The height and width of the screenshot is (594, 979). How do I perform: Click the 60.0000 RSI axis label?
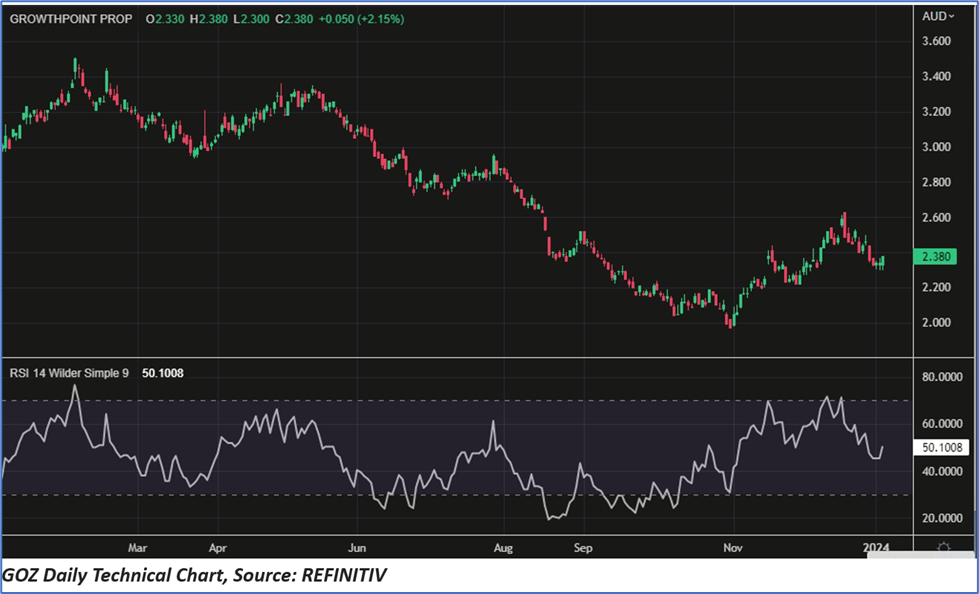[x=942, y=423]
